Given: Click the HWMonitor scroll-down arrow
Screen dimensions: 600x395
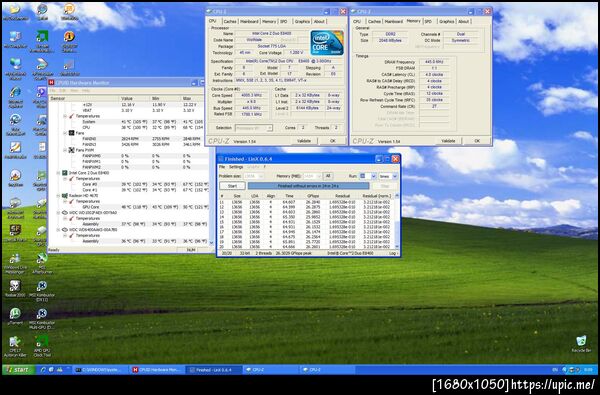Looking at the screenshot, I should click(211, 243).
